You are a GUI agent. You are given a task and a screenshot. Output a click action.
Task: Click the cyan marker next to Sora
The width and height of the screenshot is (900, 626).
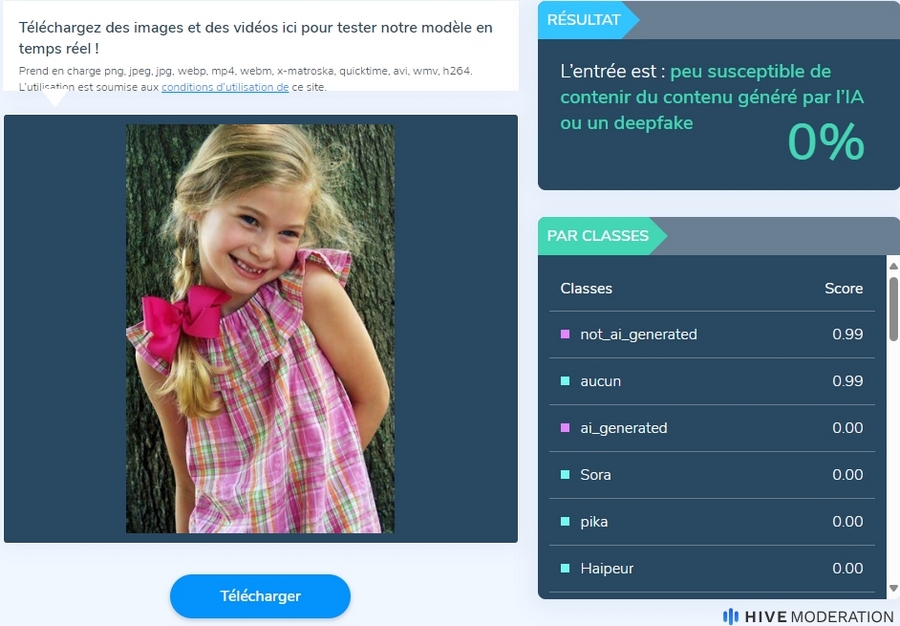(565, 475)
